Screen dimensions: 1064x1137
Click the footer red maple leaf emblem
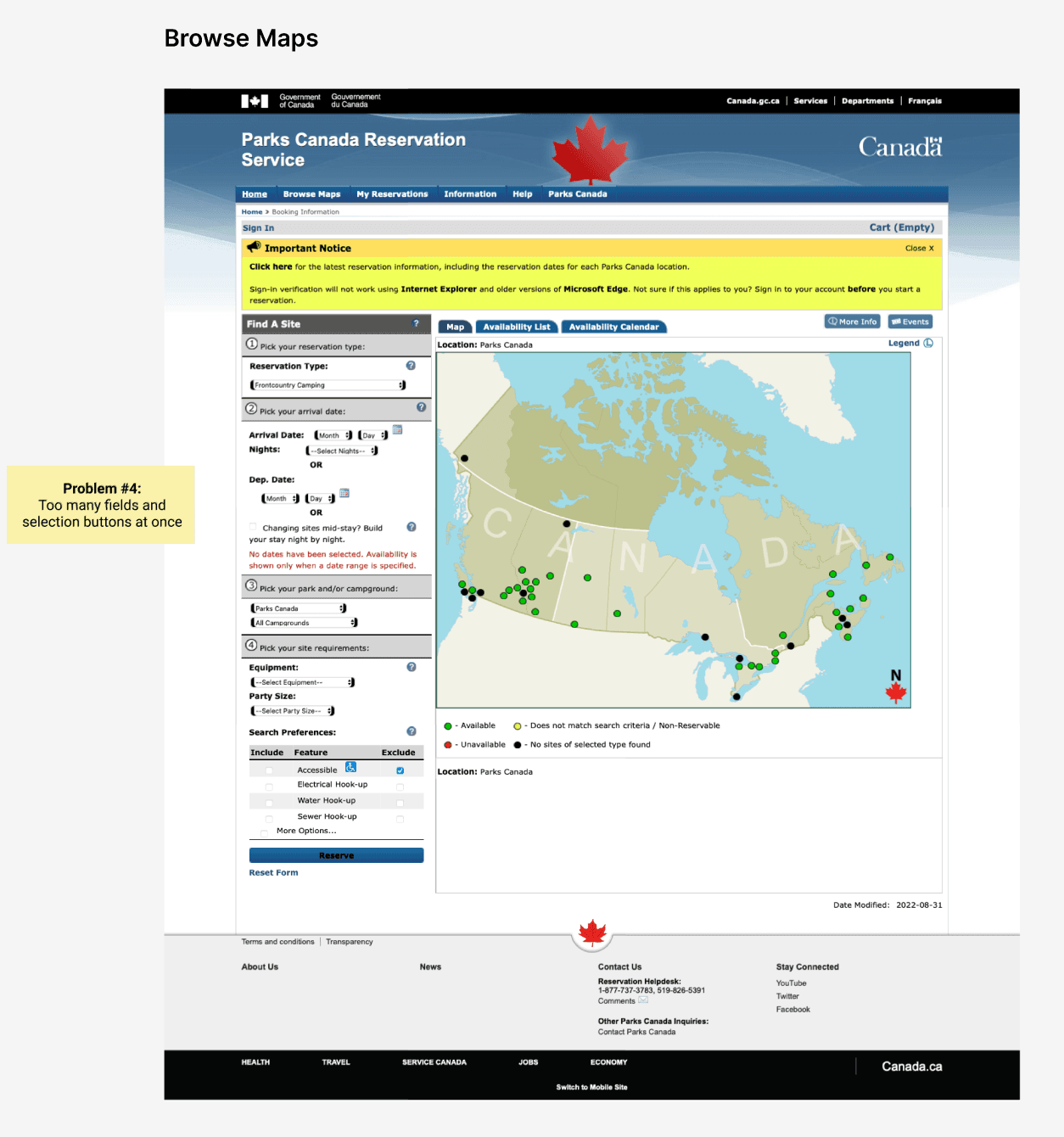coord(592,933)
